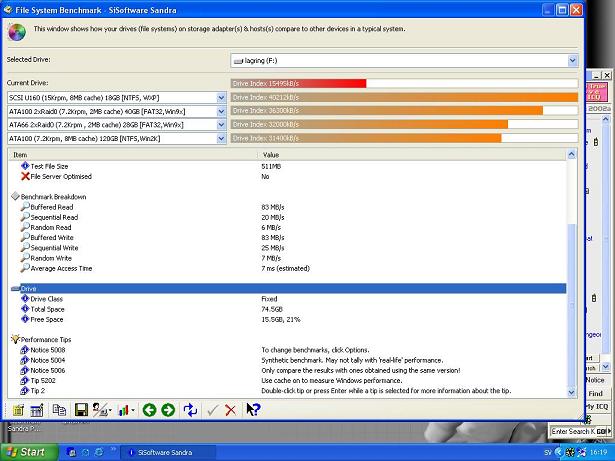Save the report with the floppy disk icon
Viewport: 615px width, 461px height.
tap(81, 410)
